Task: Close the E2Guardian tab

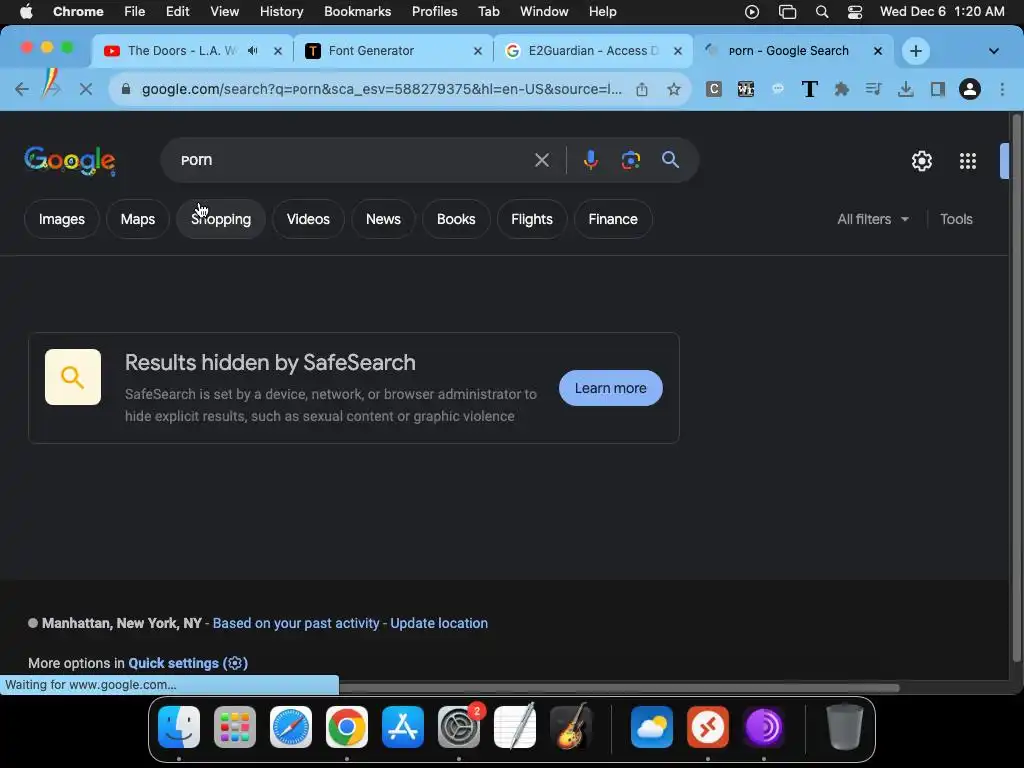Action: point(678,51)
